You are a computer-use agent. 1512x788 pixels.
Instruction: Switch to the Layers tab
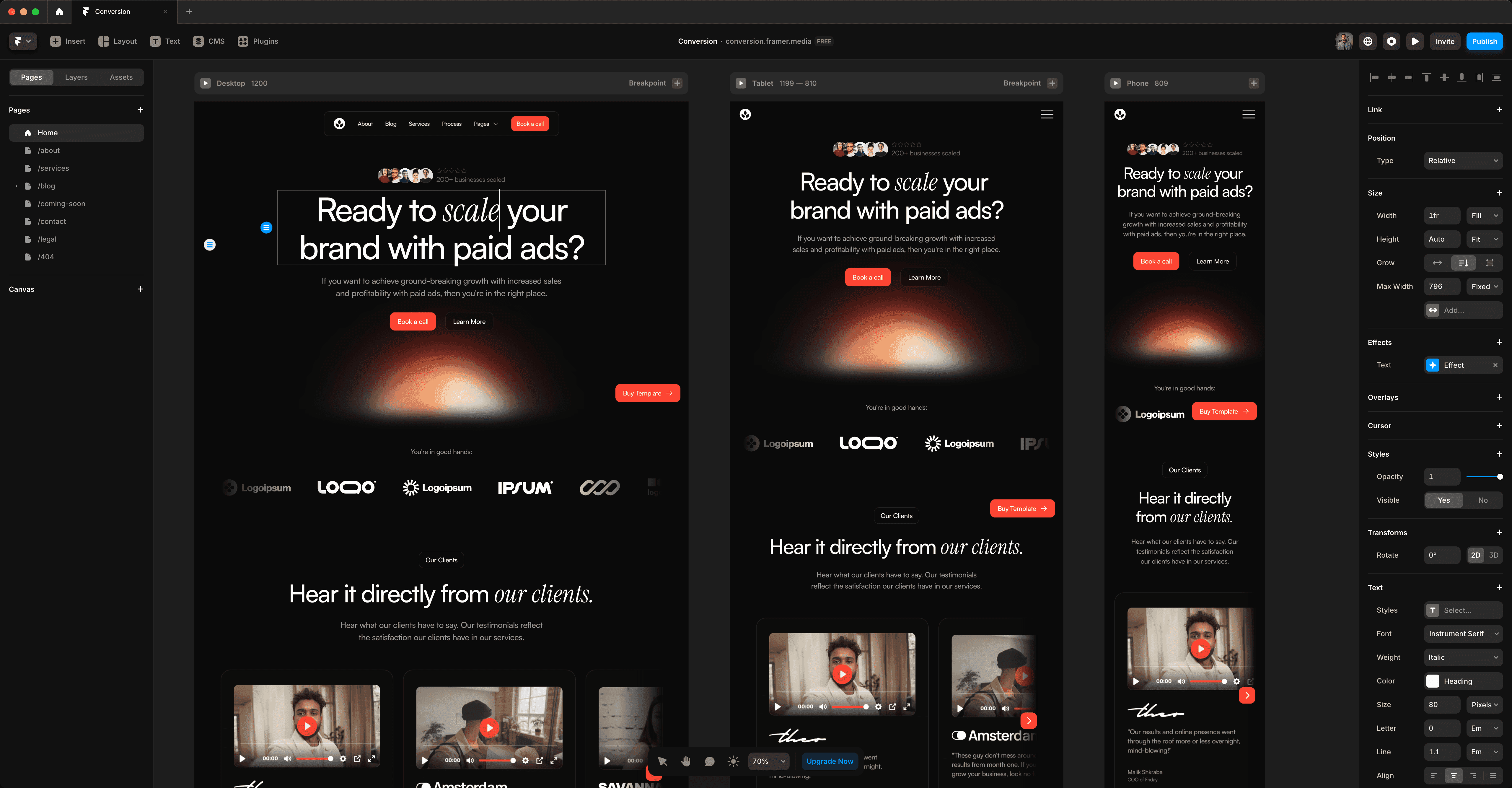click(76, 77)
